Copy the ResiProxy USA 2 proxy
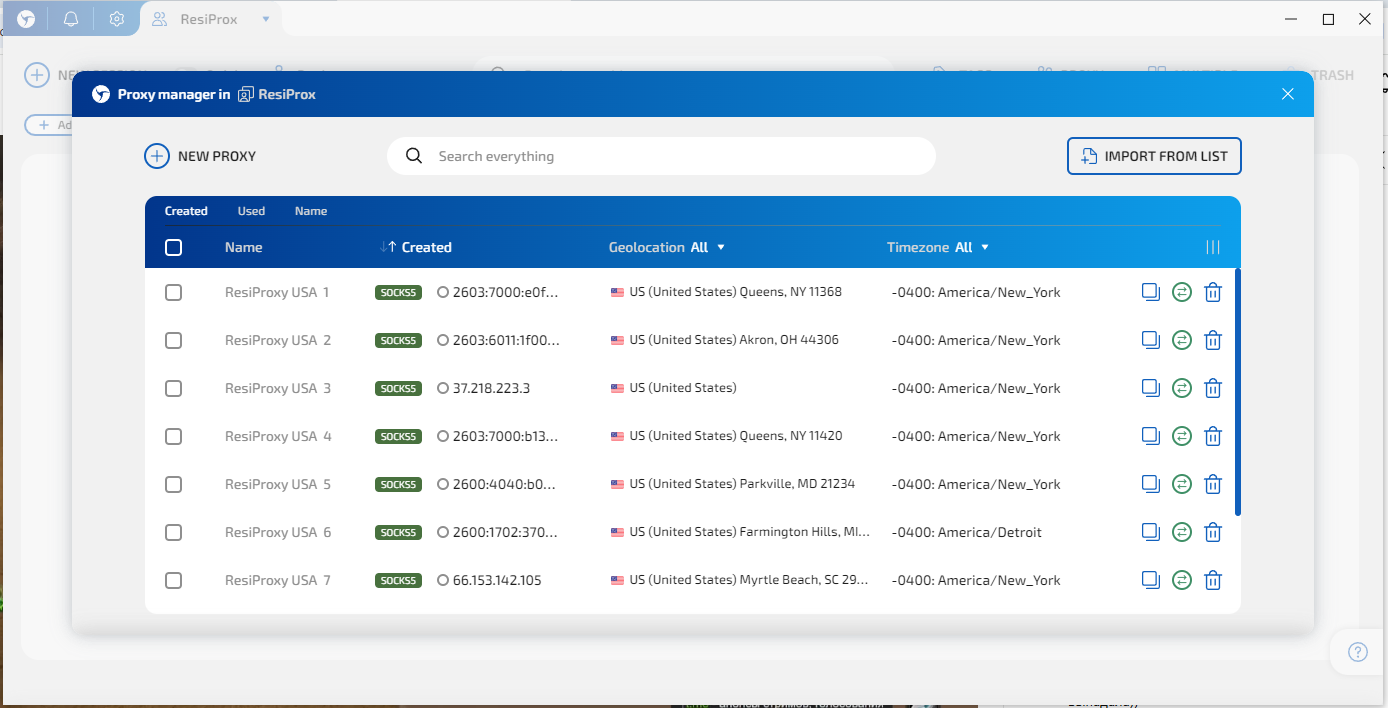 click(x=1151, y=340)
